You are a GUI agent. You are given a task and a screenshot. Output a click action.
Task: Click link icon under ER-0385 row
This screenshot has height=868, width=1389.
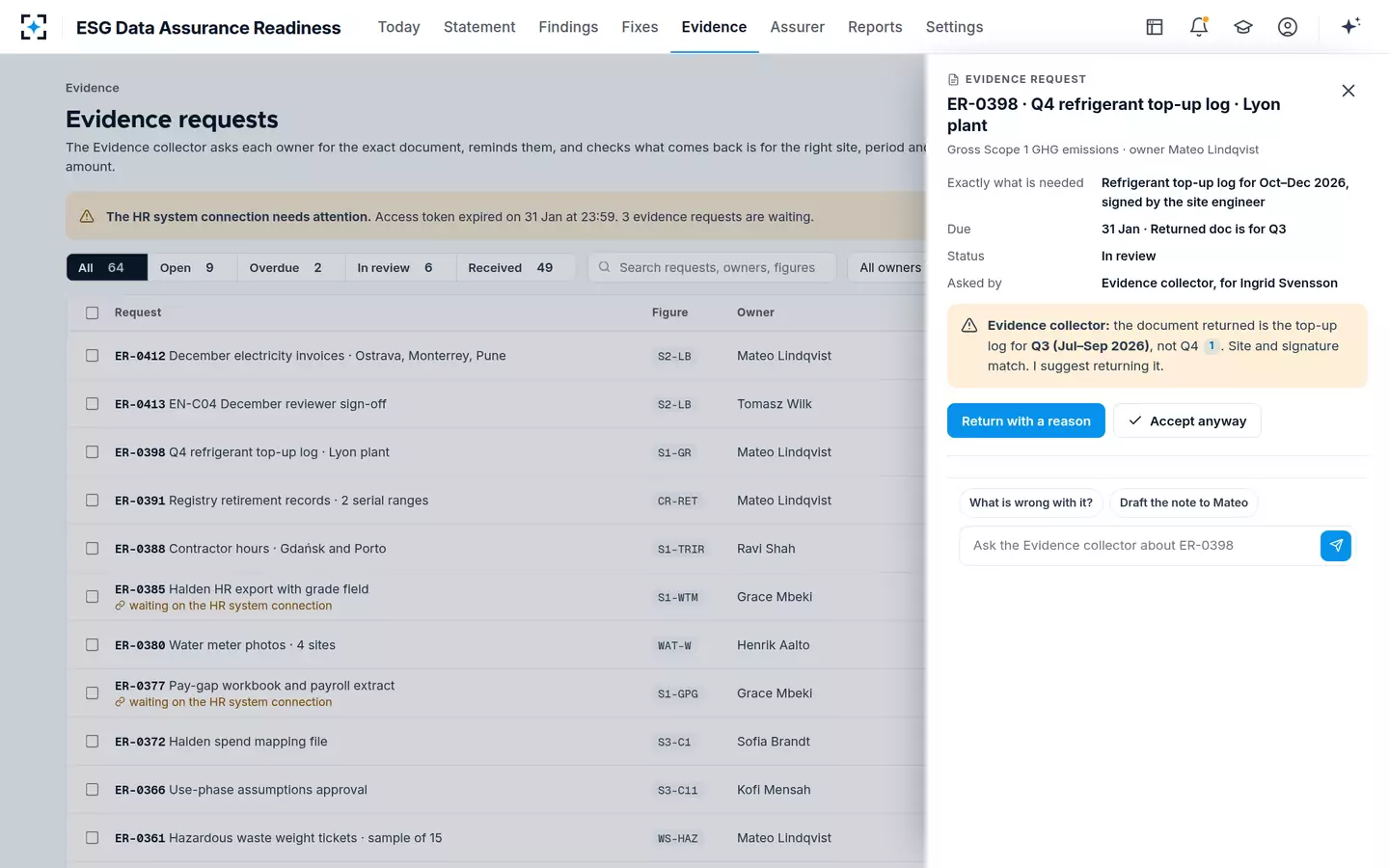pos(121,607)
